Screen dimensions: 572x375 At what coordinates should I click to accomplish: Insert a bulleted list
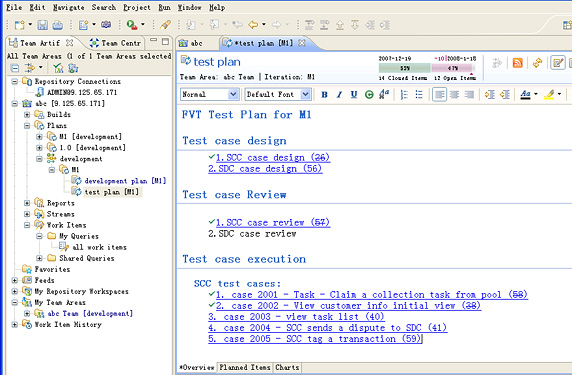coord(419,95)
